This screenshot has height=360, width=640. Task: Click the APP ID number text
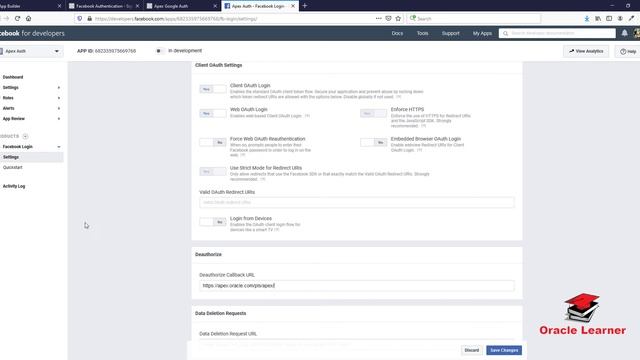(x=116, y=51)
